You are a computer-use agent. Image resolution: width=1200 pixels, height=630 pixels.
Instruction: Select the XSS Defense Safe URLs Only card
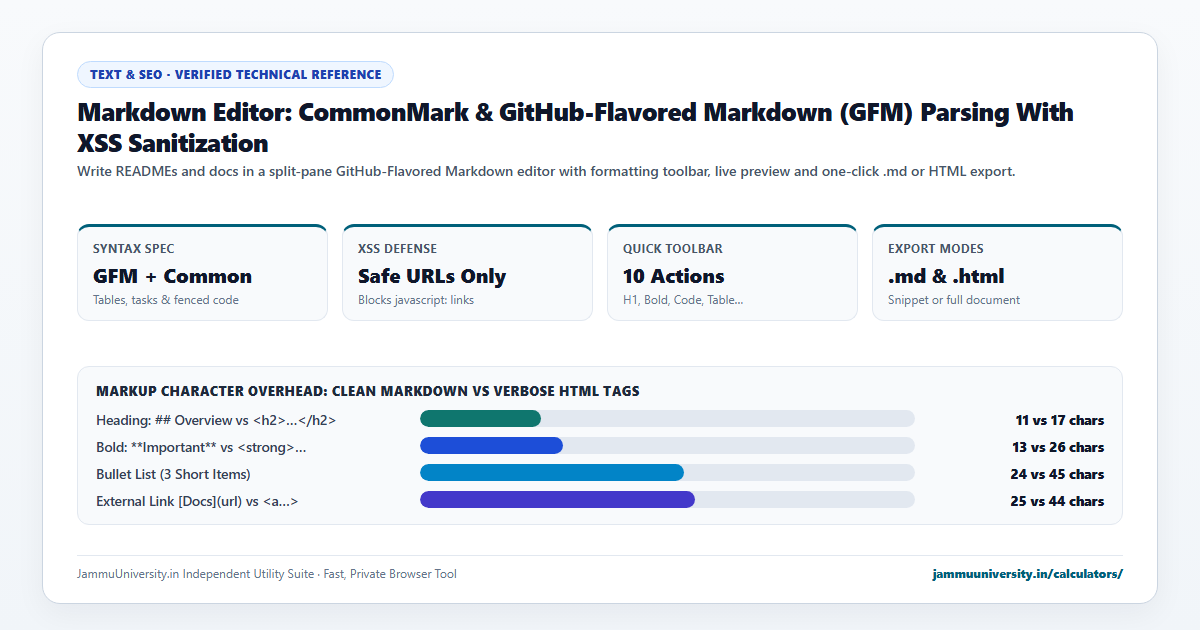click(467, 272)
